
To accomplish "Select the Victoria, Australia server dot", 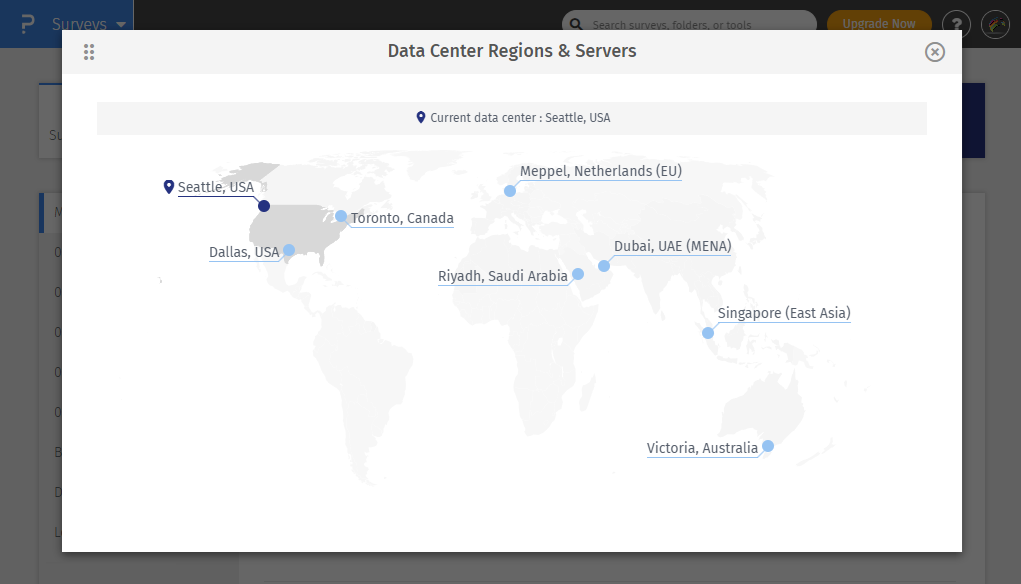I will click(768, 446).
